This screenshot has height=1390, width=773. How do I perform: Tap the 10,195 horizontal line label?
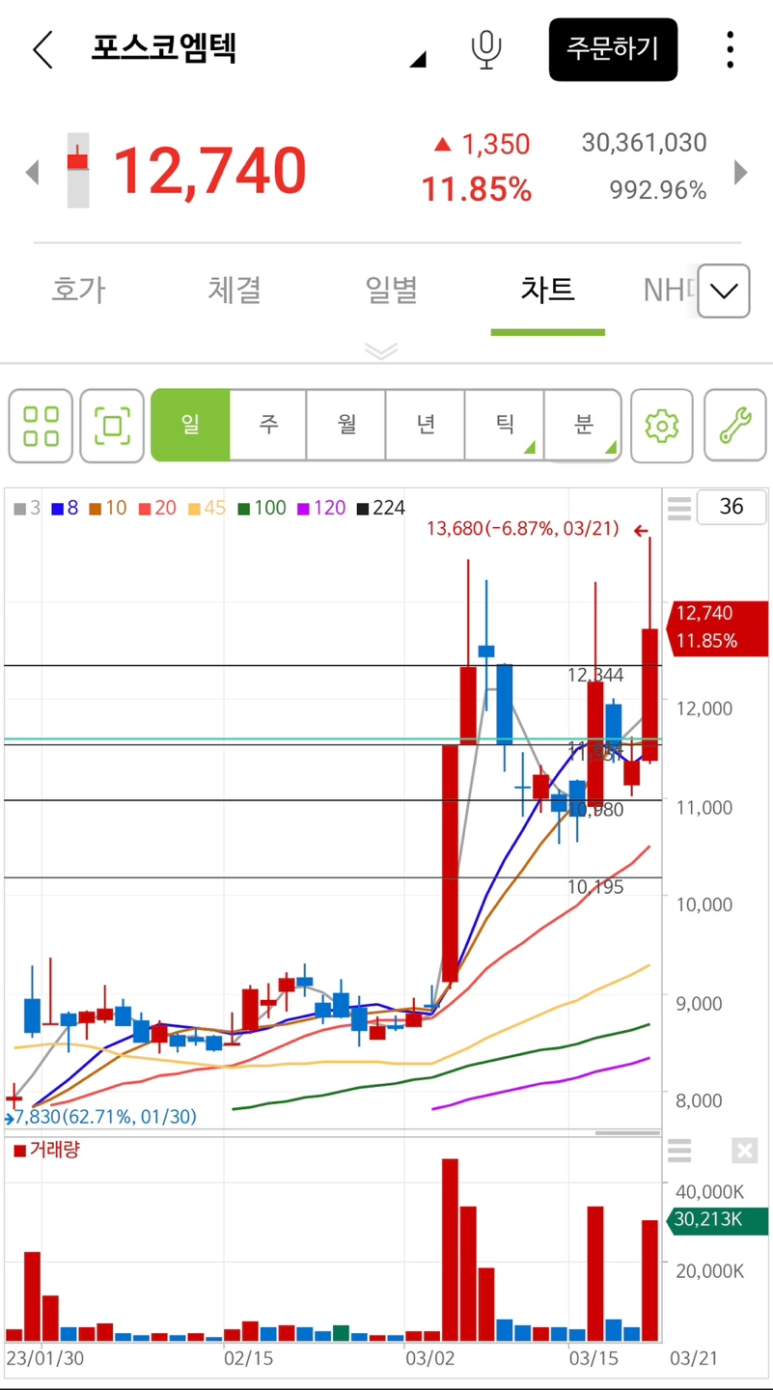[x=595, y=887]
